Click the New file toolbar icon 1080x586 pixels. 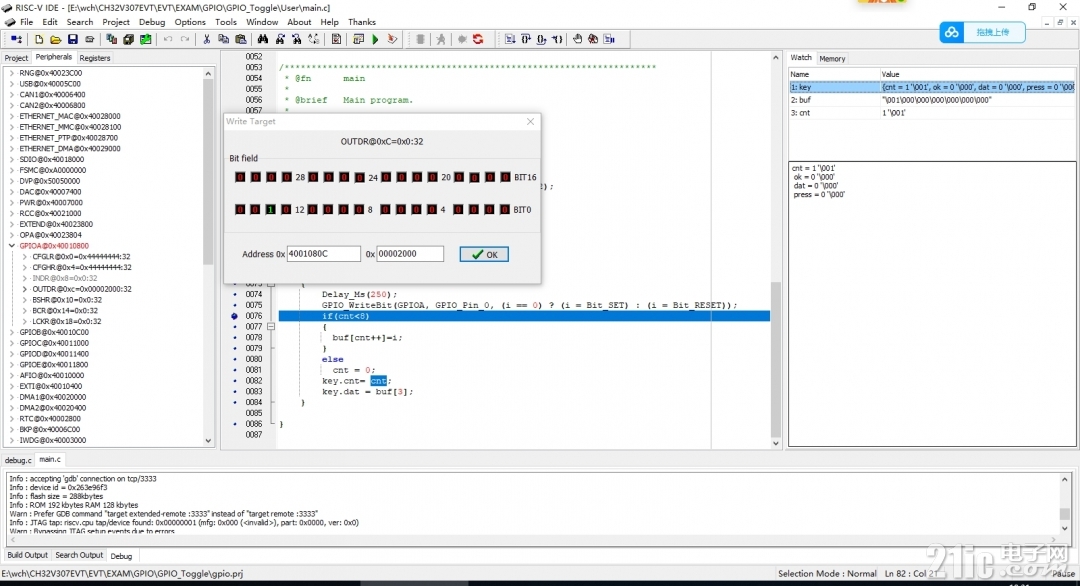point(39,39)
